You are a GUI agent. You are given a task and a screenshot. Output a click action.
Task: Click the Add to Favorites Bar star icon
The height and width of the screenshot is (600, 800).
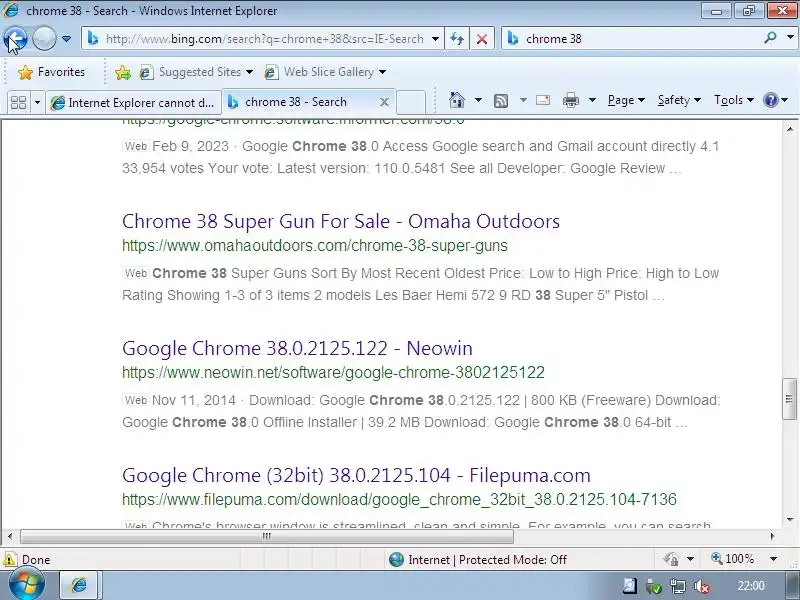click(x=122, y=72)
